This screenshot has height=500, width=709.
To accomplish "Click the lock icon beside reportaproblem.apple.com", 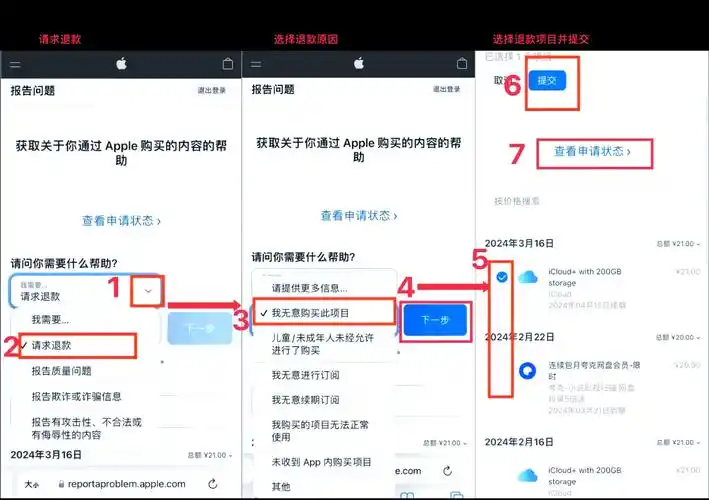I will (61, 484).
